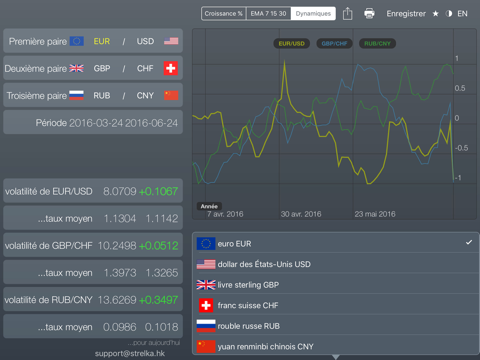Select franc suisse CHF
480x360 pixels.
(x=336, y=305)
